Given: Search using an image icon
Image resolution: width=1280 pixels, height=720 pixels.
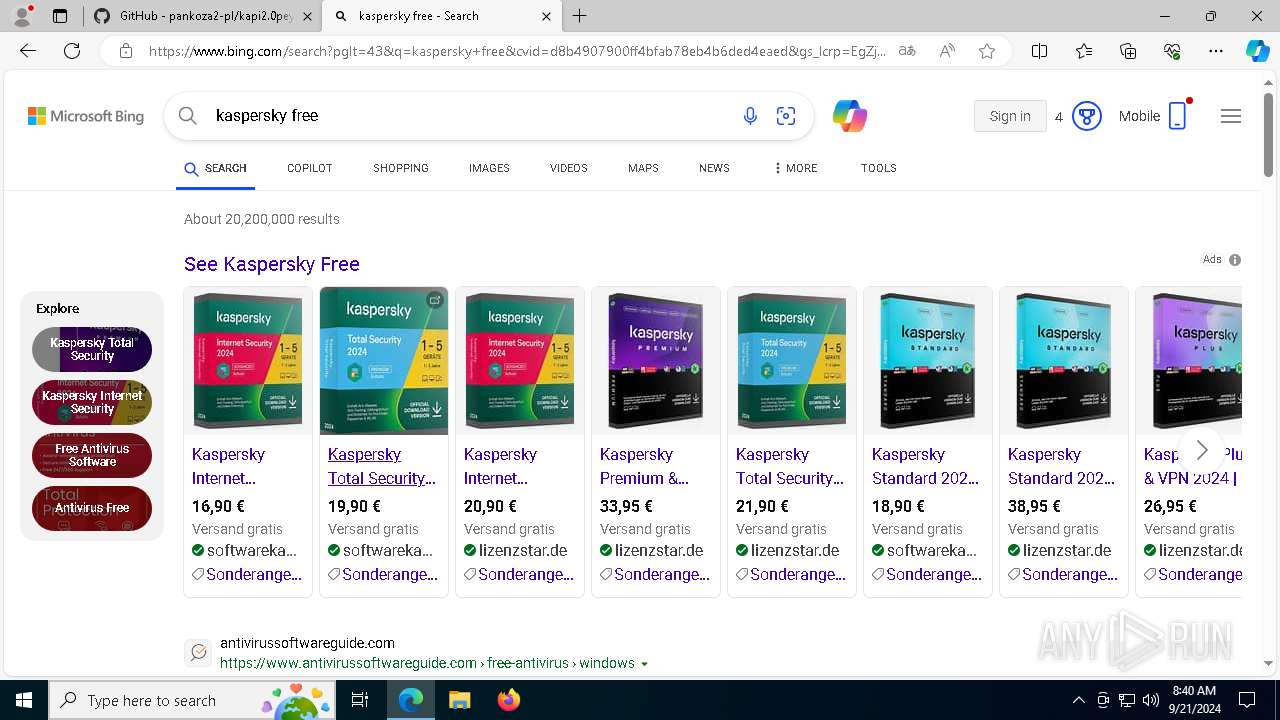Looking at the screenshot, I should coord(786,116).
